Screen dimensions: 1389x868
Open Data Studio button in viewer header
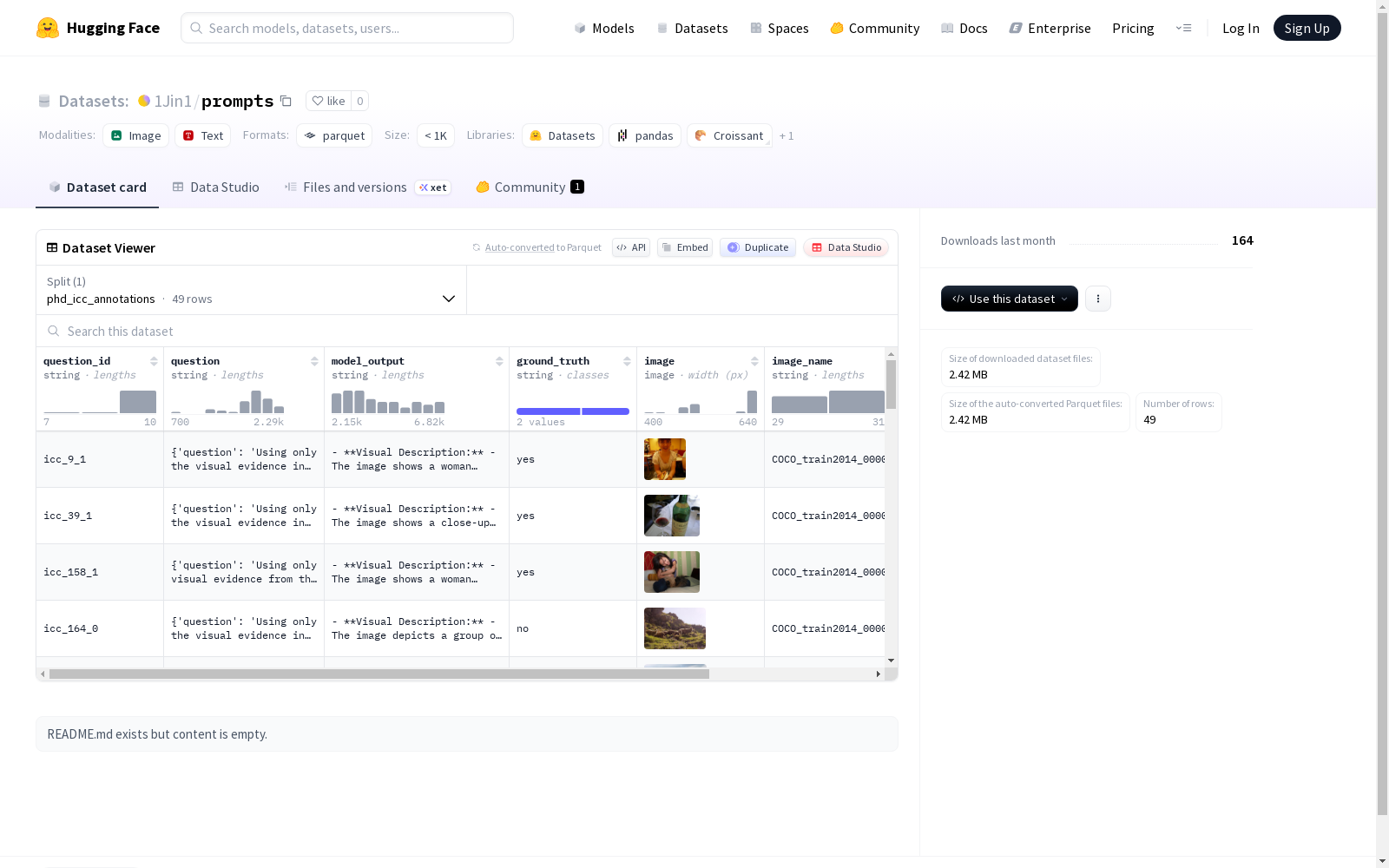(x=846, y=247)
